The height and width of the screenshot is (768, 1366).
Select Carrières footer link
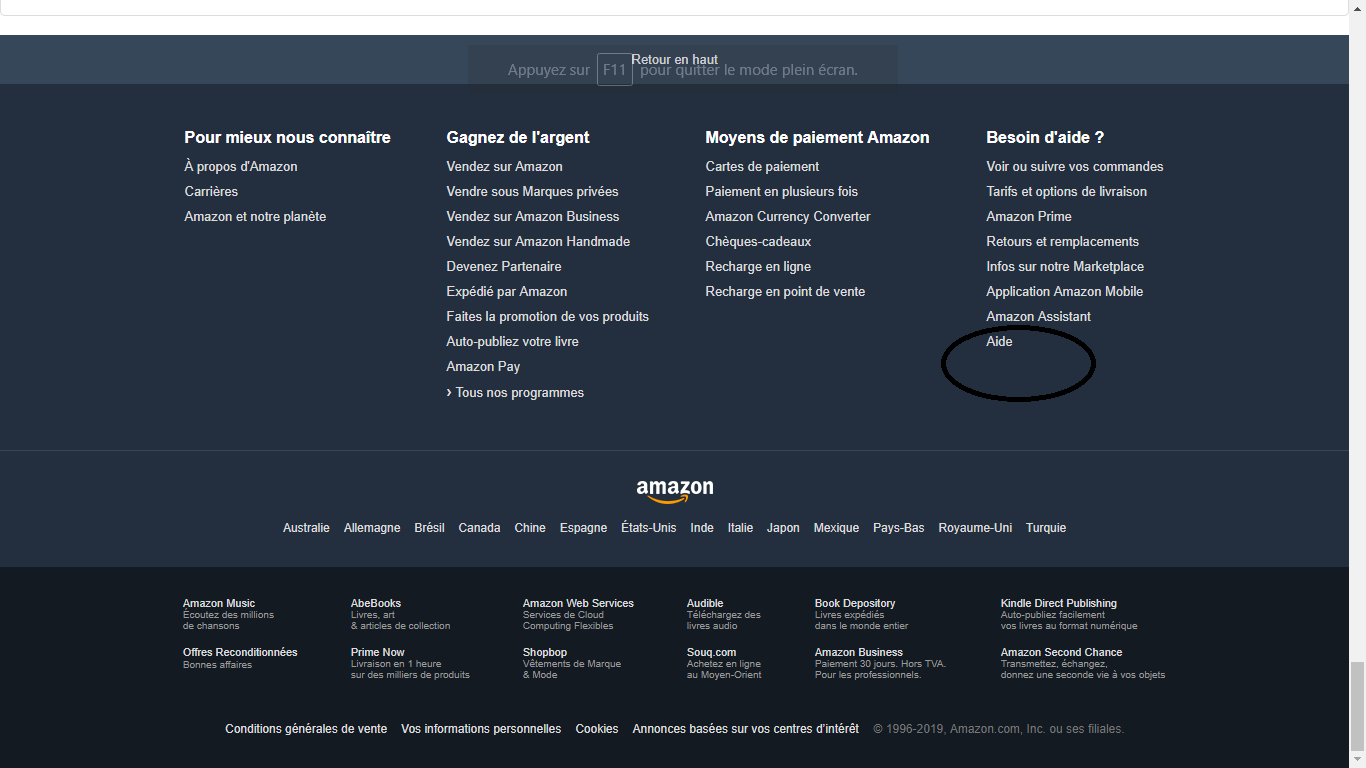(x=211, y=192)
